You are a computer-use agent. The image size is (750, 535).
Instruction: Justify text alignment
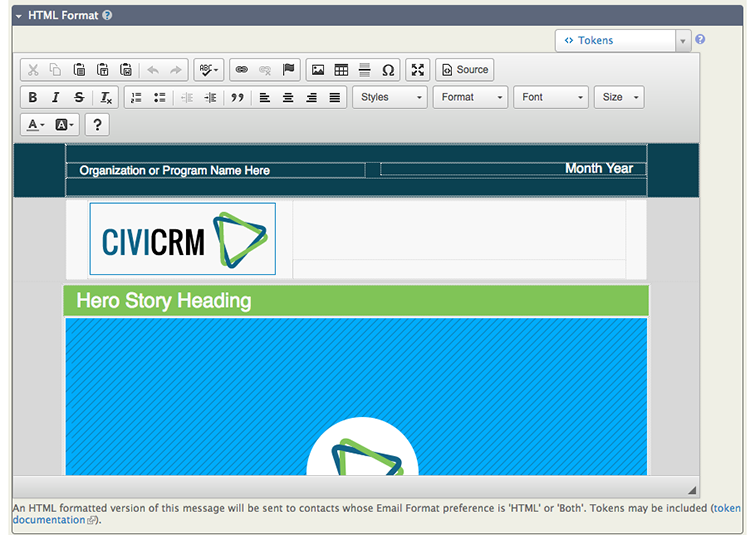tap(335, 98)
